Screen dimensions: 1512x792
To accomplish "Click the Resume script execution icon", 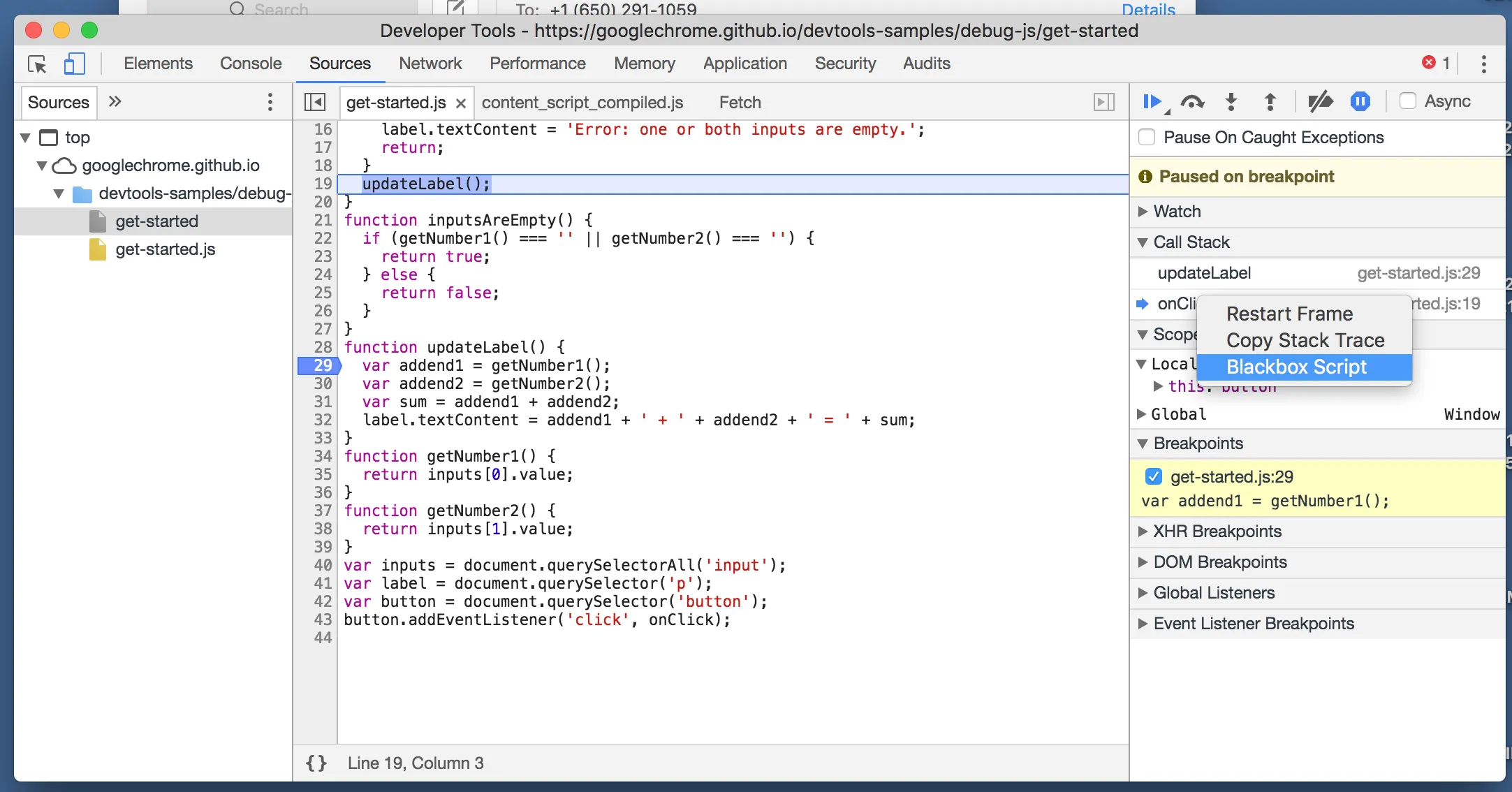I will (1152, 102).
